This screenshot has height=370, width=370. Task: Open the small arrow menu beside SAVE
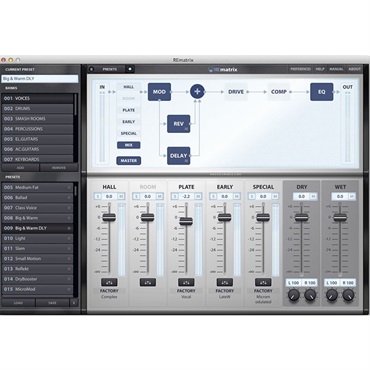click(74, 303)
